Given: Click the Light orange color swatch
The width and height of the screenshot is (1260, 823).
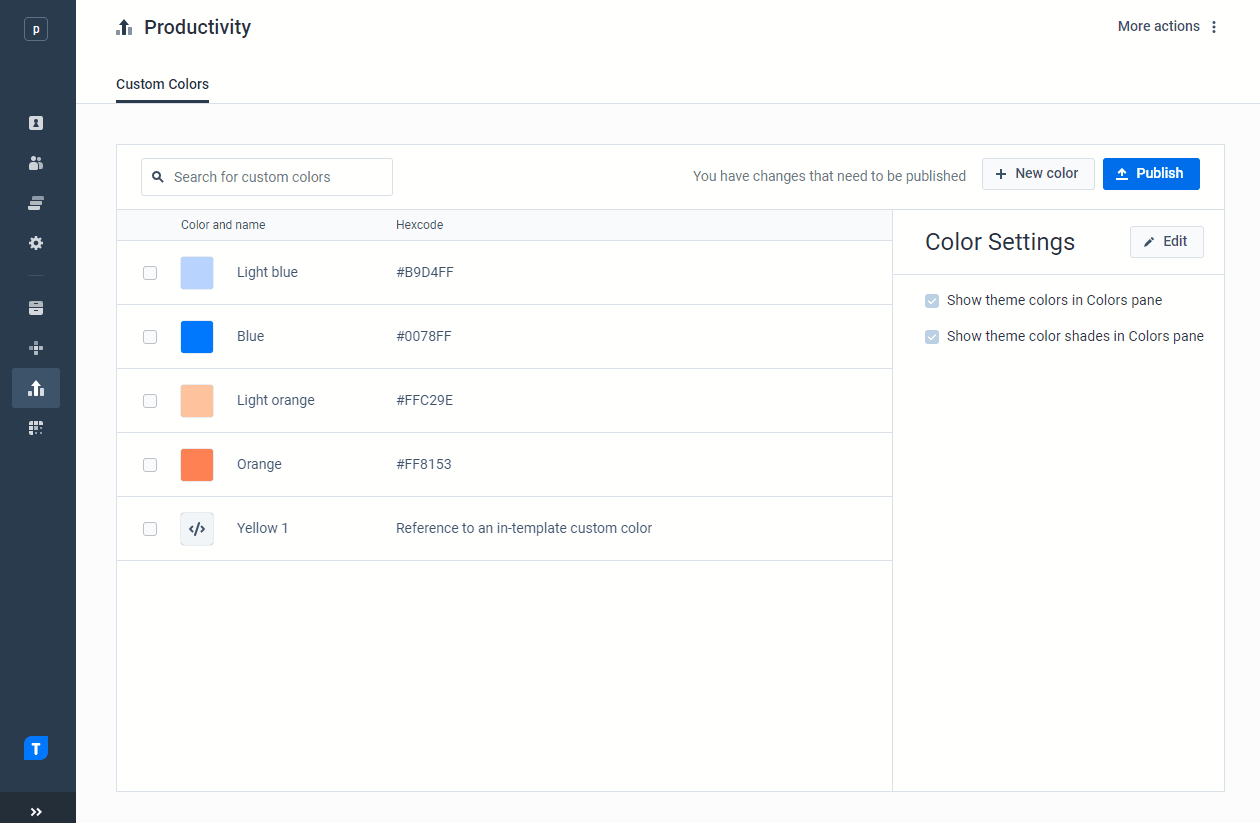Looking at the screenshot, I should [x=197, y=401].
